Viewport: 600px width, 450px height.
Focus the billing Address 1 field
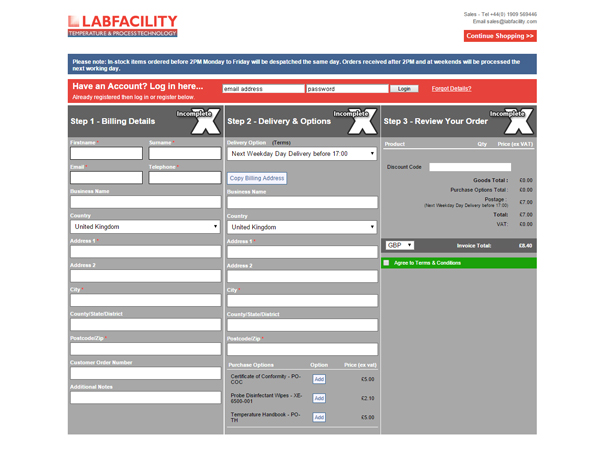pyautogui.click(x=145, y=251)
